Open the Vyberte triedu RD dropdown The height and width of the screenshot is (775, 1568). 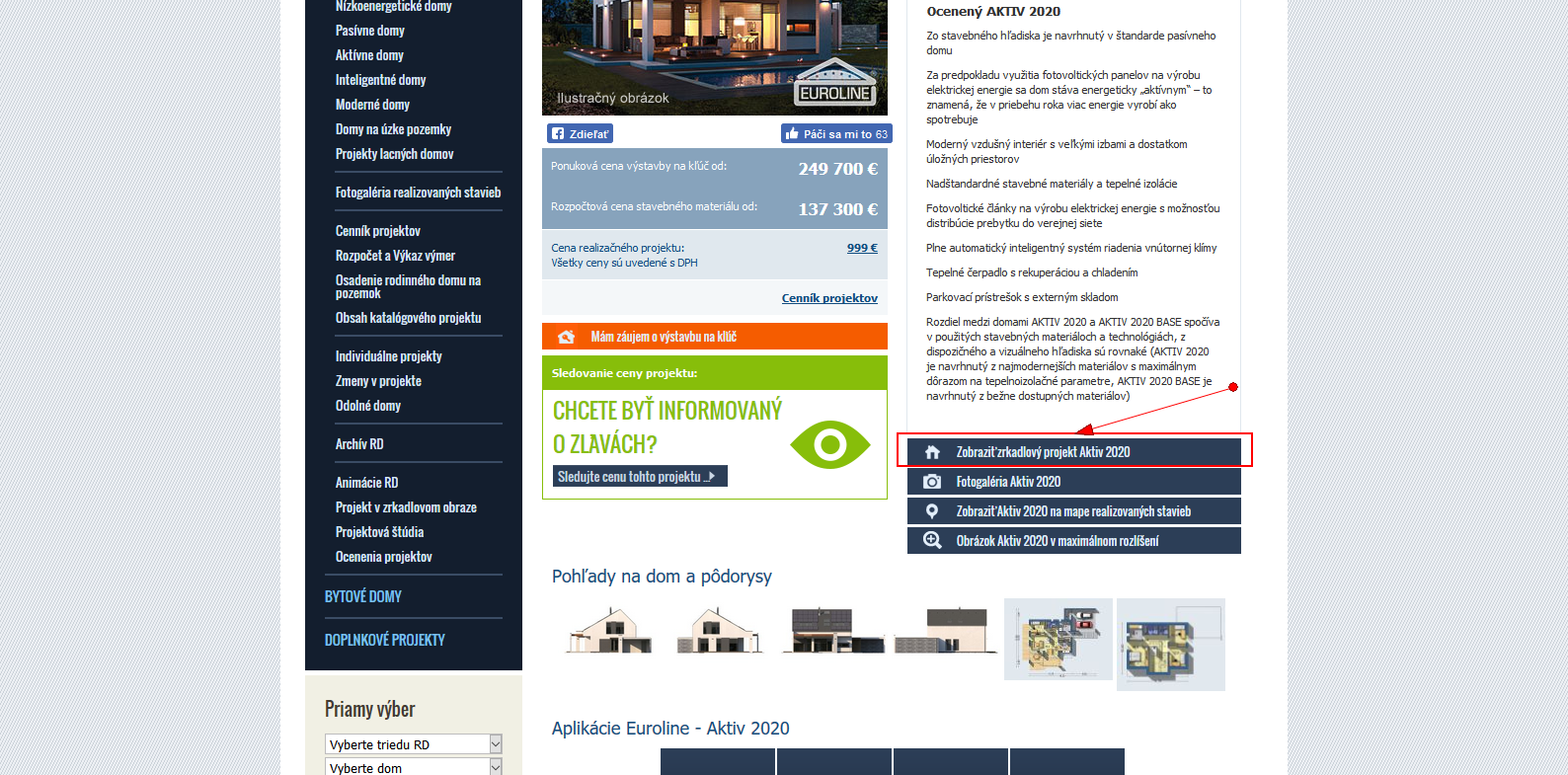tap(414, 744)
